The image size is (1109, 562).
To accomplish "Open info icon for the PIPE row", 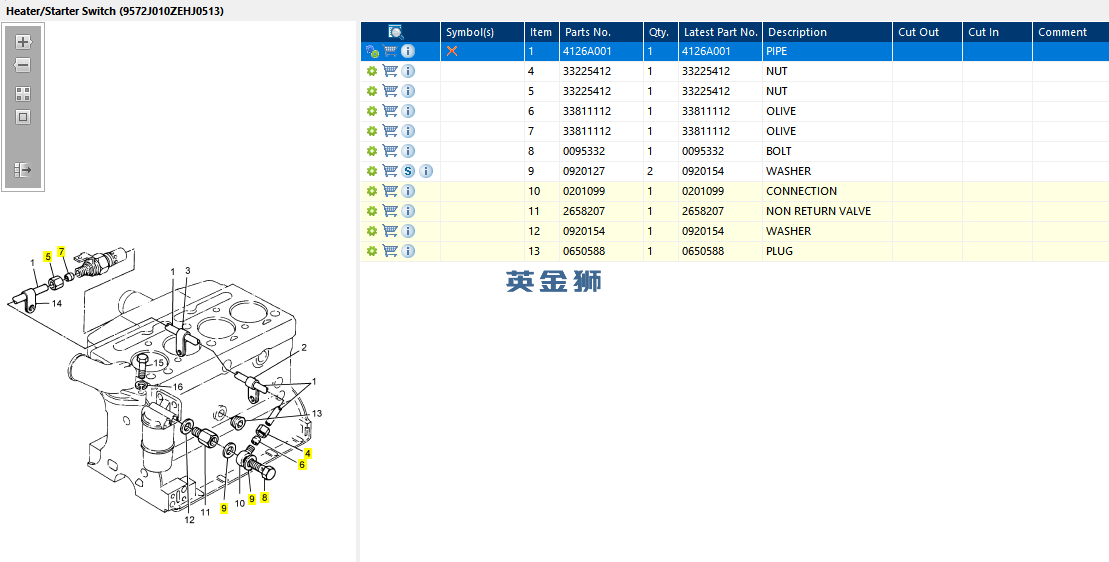I will (x=408, y=51).
